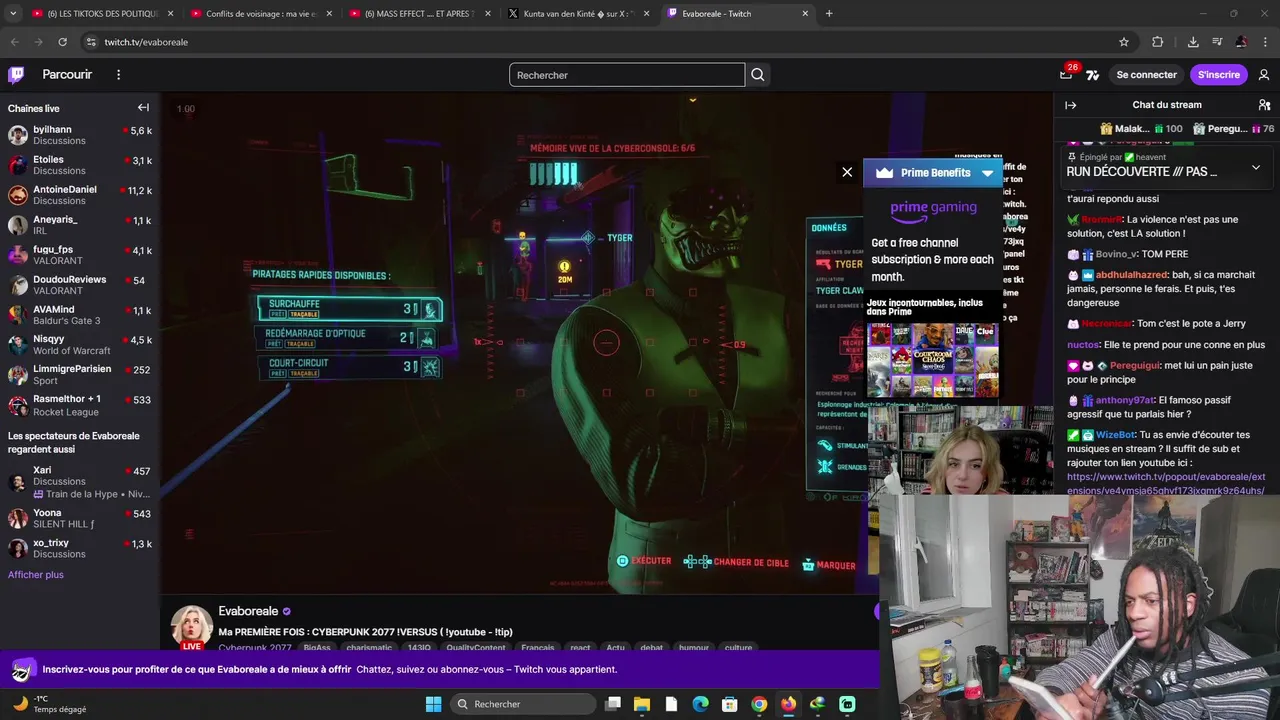
Task: Click Evaboreale streamer avatar below video
Action: pos(192,626)
